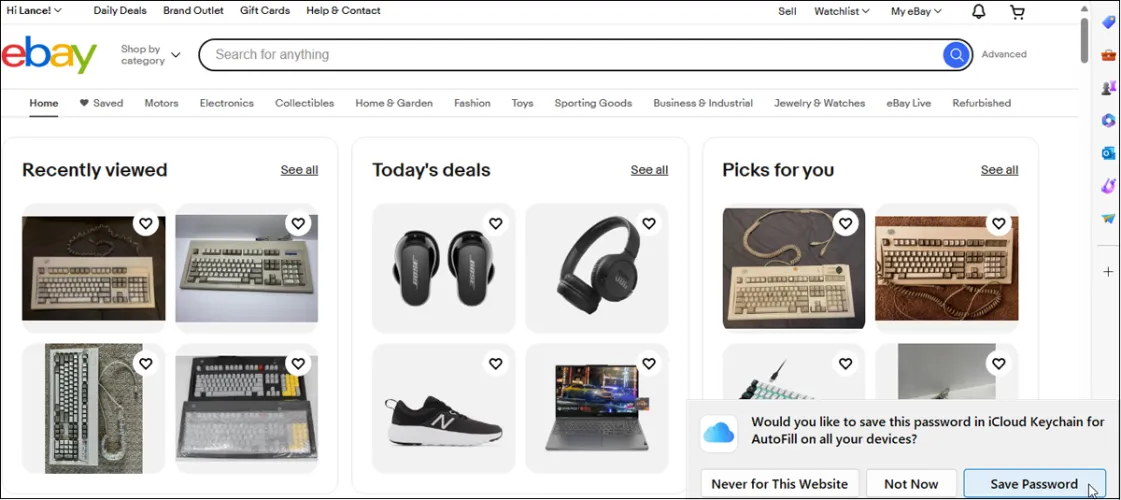Screen dimensions: 1121x500
Task: Click the eBay logo
Action: tap(49, 55)
